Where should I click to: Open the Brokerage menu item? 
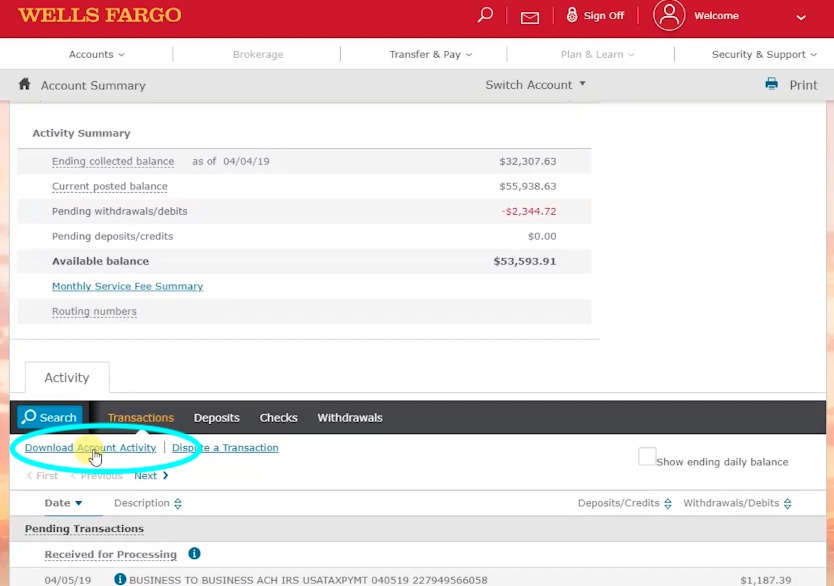[258, 54]
